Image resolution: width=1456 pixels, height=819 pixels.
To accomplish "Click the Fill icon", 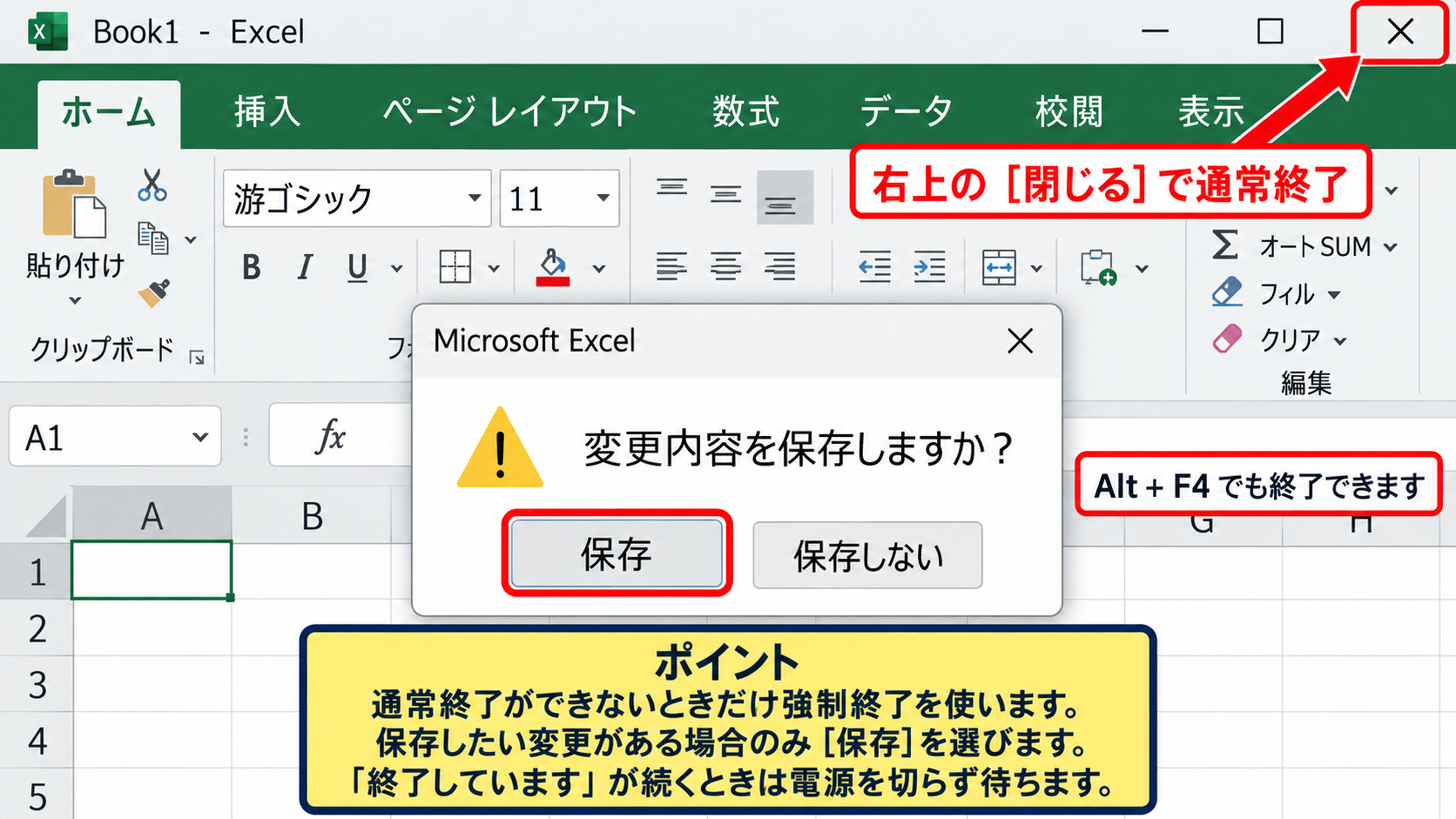I will 1227,292.
